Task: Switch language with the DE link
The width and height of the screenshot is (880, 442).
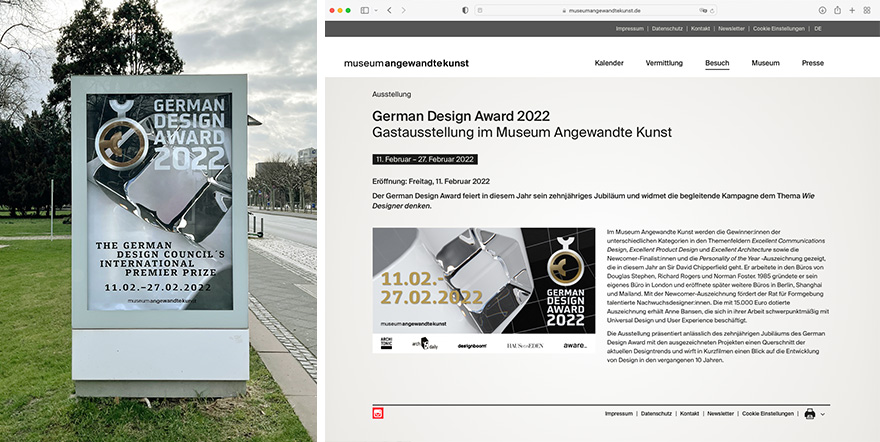Action: click(818, 29)
